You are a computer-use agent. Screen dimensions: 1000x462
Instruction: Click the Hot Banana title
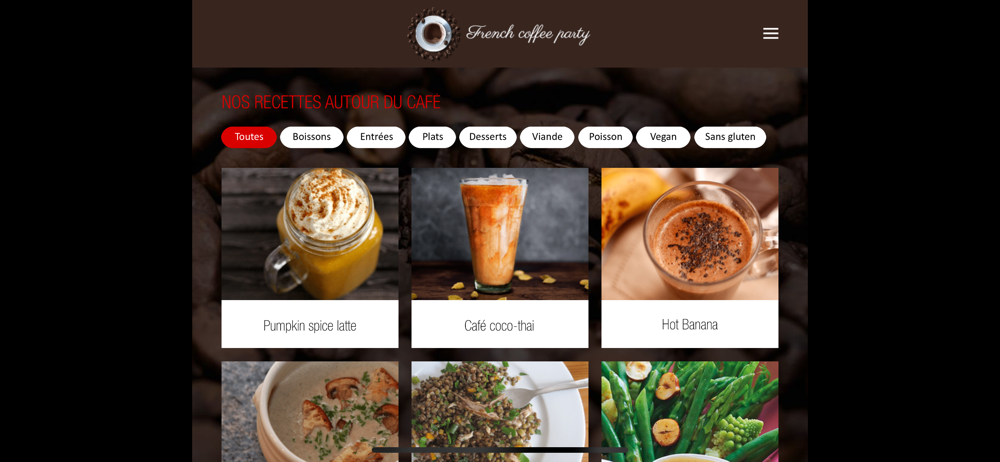pyautogui.click(x=690, y=324)
